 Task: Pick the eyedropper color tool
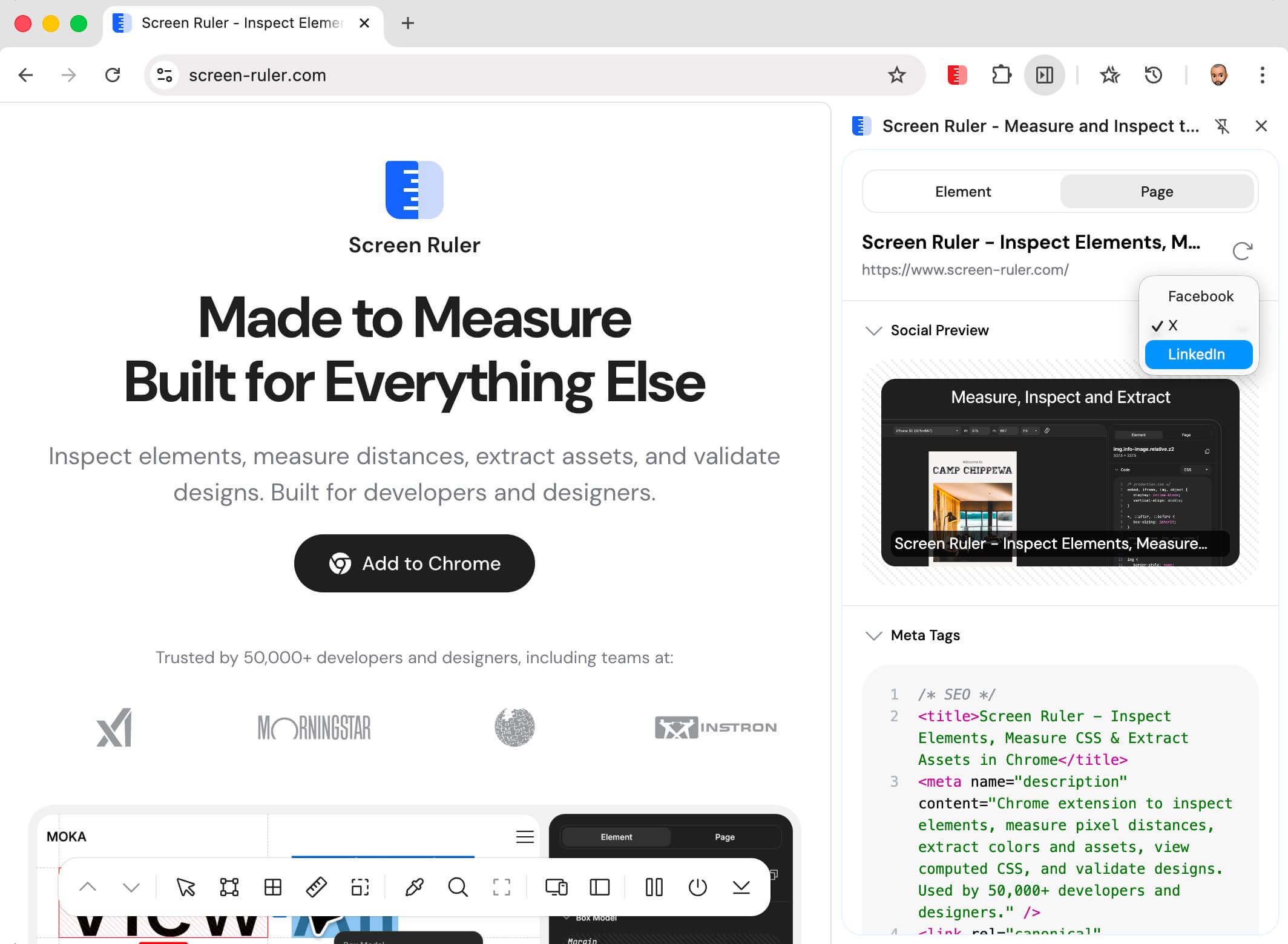(414, 887)
